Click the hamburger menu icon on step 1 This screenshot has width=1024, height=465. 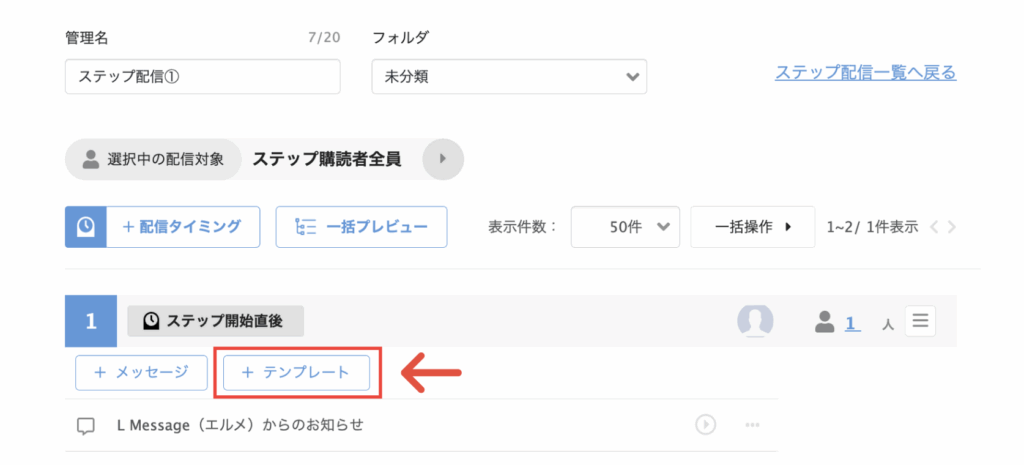point(920,321)
